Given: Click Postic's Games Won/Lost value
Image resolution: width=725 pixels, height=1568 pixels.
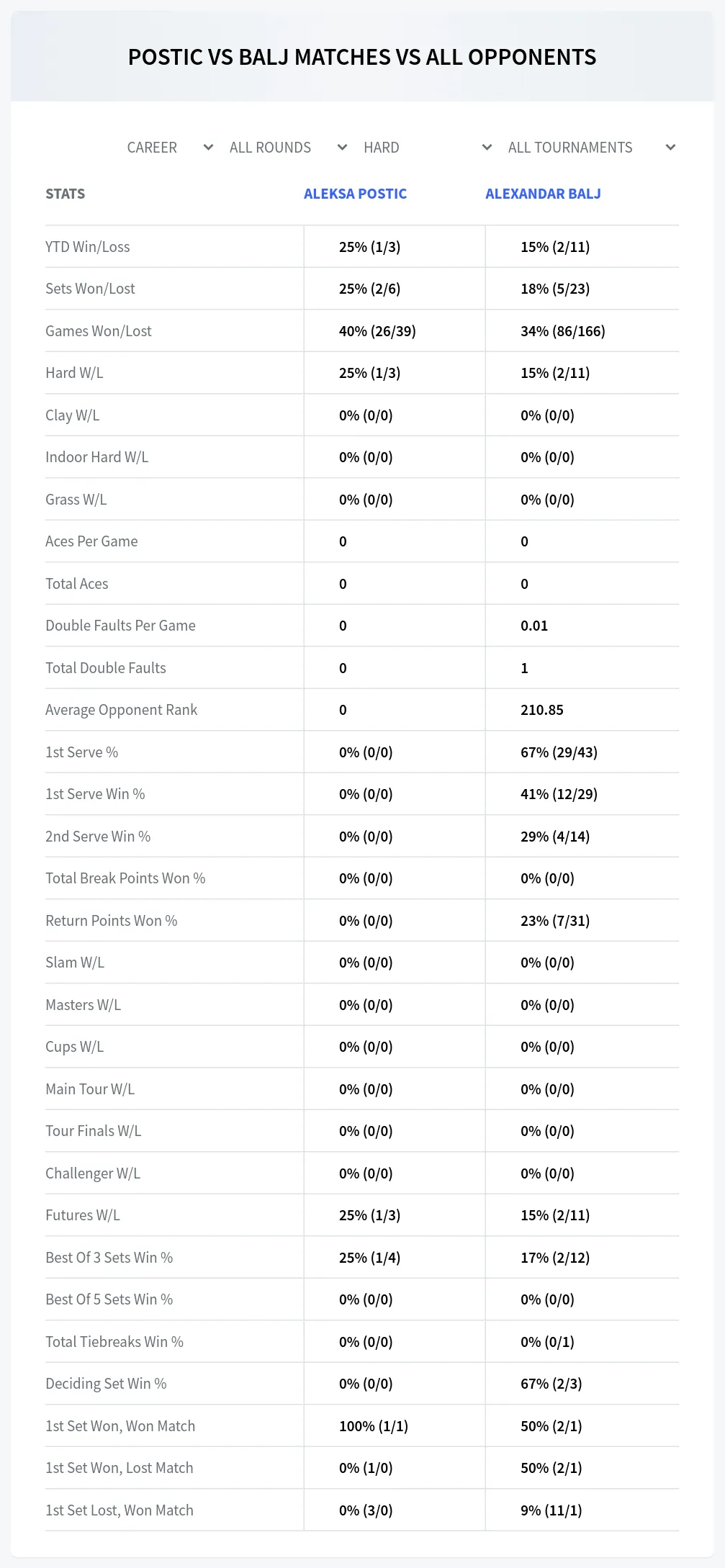Looking at the screenshot, I should pos(377,331).
